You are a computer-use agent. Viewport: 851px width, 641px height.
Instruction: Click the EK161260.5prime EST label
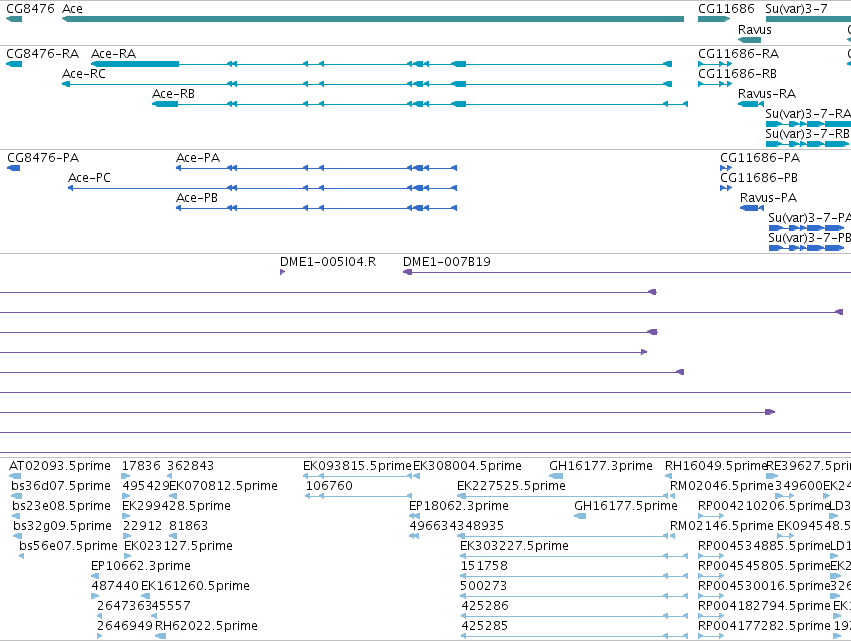click(x=195, y=586)
